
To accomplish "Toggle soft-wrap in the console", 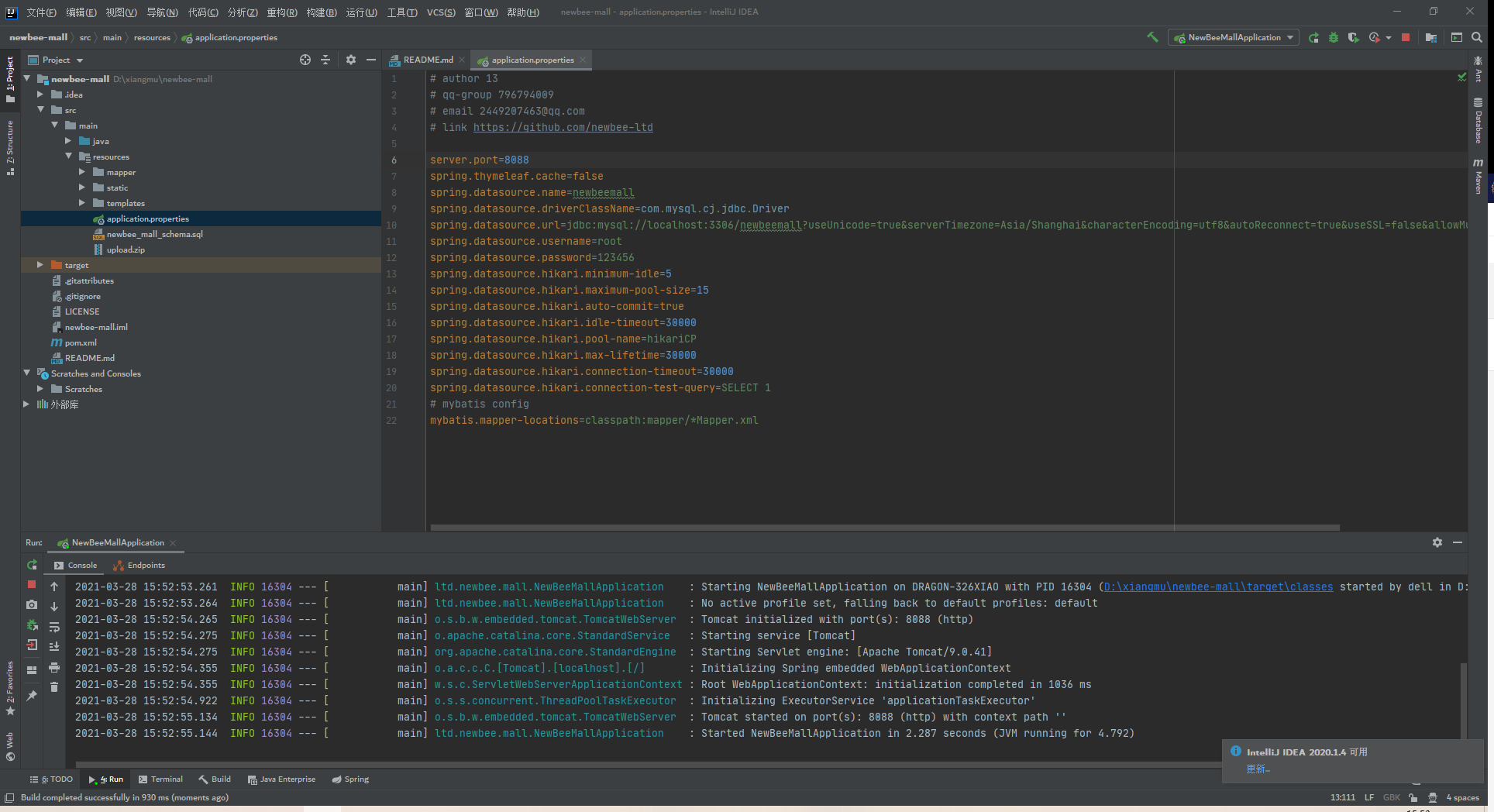I will pyautogui.click(x=54, y=627).
